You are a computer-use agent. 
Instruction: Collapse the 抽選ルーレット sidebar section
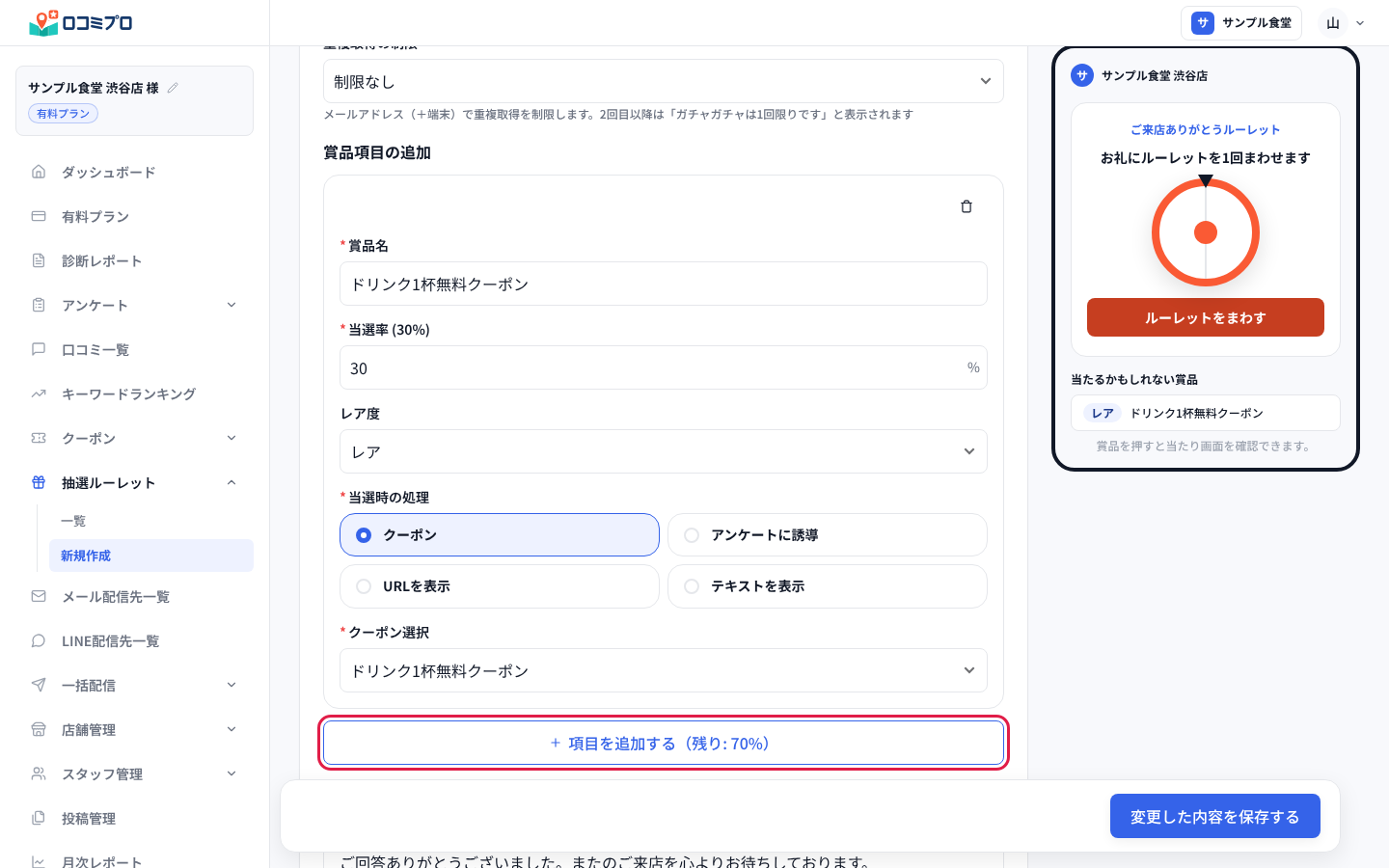tap(231, 482)
